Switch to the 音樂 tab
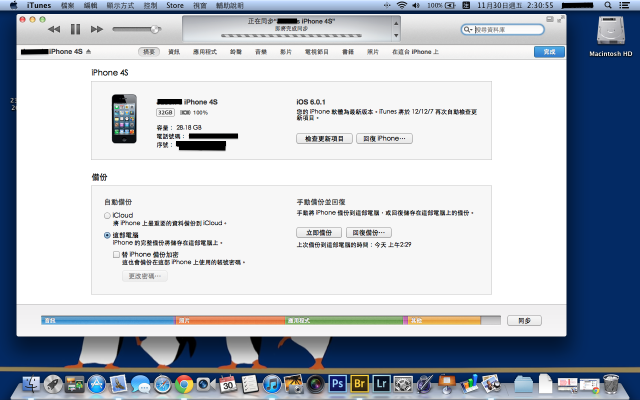 [261, 52]
